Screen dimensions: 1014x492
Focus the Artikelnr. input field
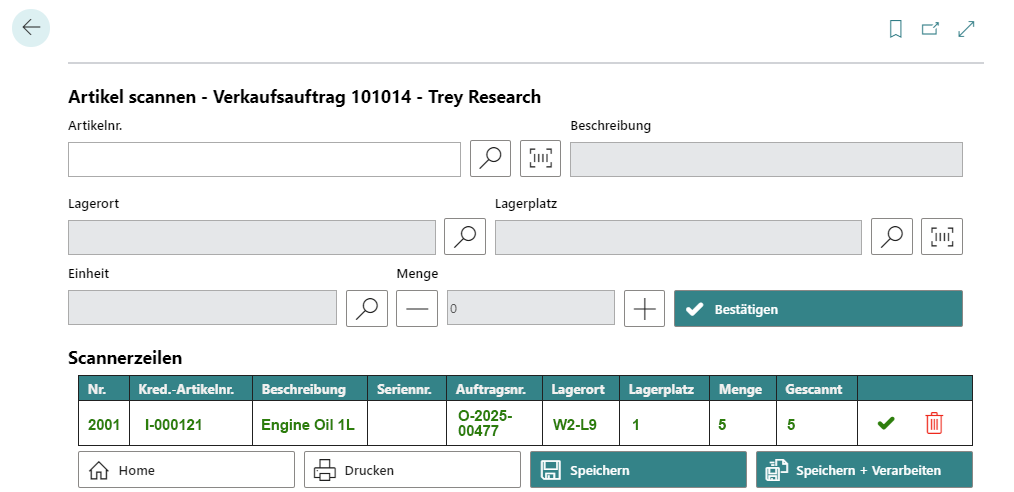(x=264, y=159)
